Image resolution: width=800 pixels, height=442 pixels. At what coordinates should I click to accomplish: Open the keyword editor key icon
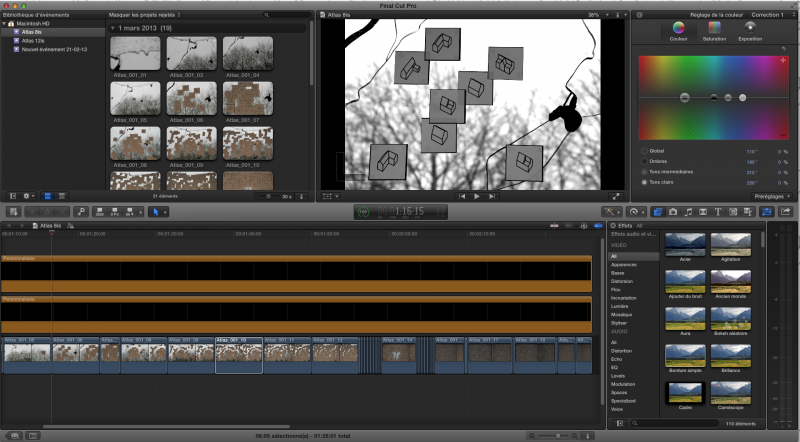[x=80, y=212]
